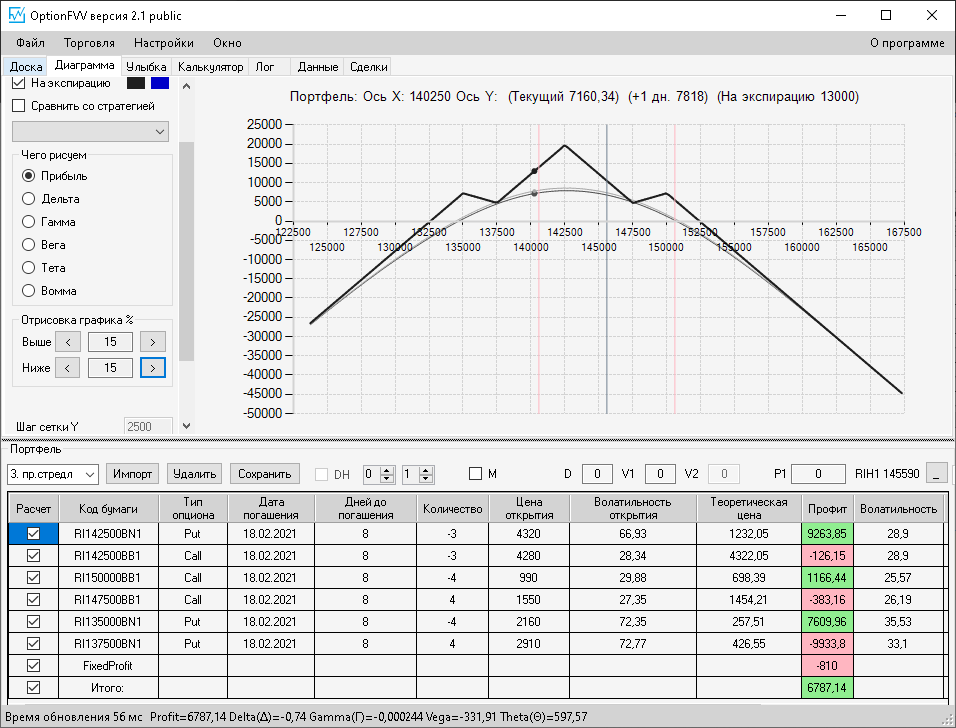Select the Прибыль radio button

click(28, 176)
